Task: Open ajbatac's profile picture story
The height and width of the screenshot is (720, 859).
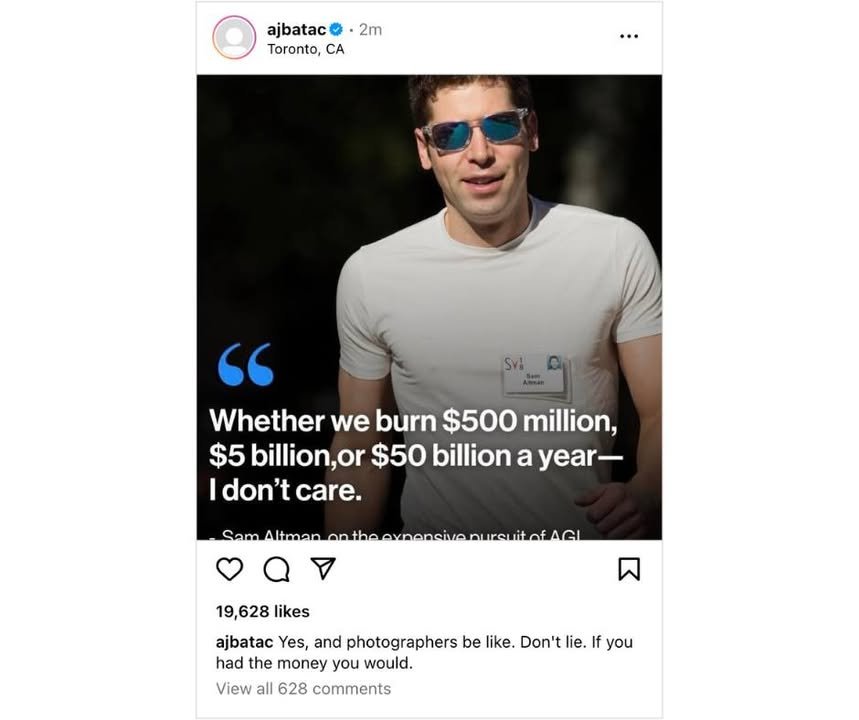Action: (x=234, y=37)
